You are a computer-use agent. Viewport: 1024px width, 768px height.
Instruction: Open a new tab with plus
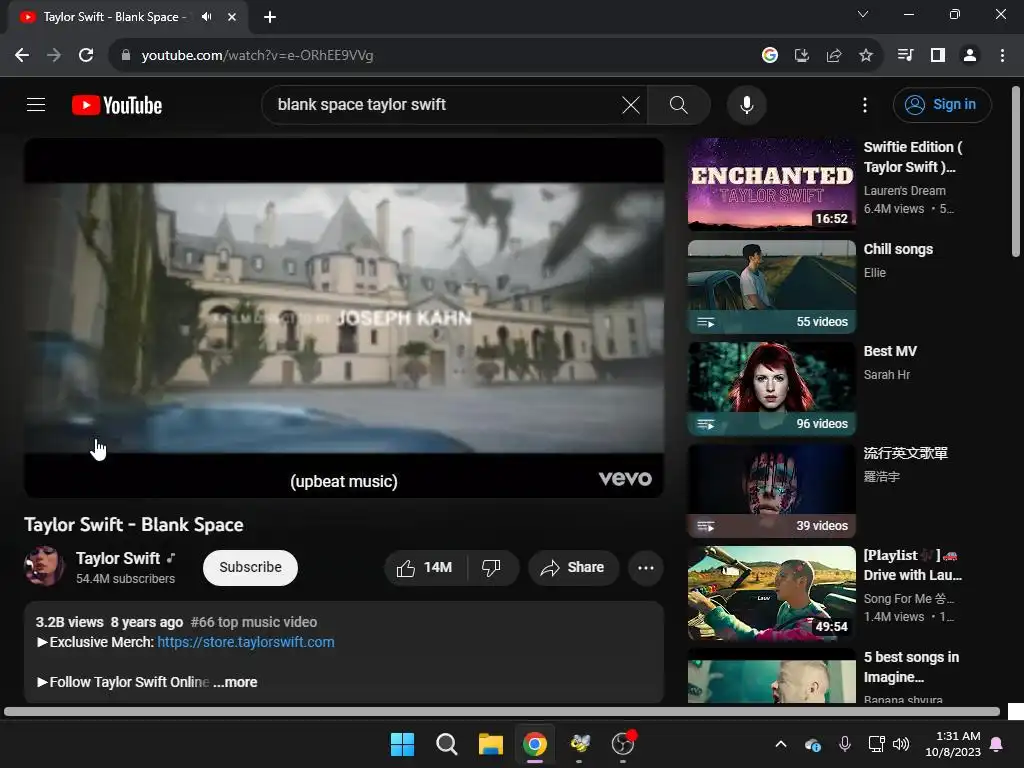[x=270, y=17]
